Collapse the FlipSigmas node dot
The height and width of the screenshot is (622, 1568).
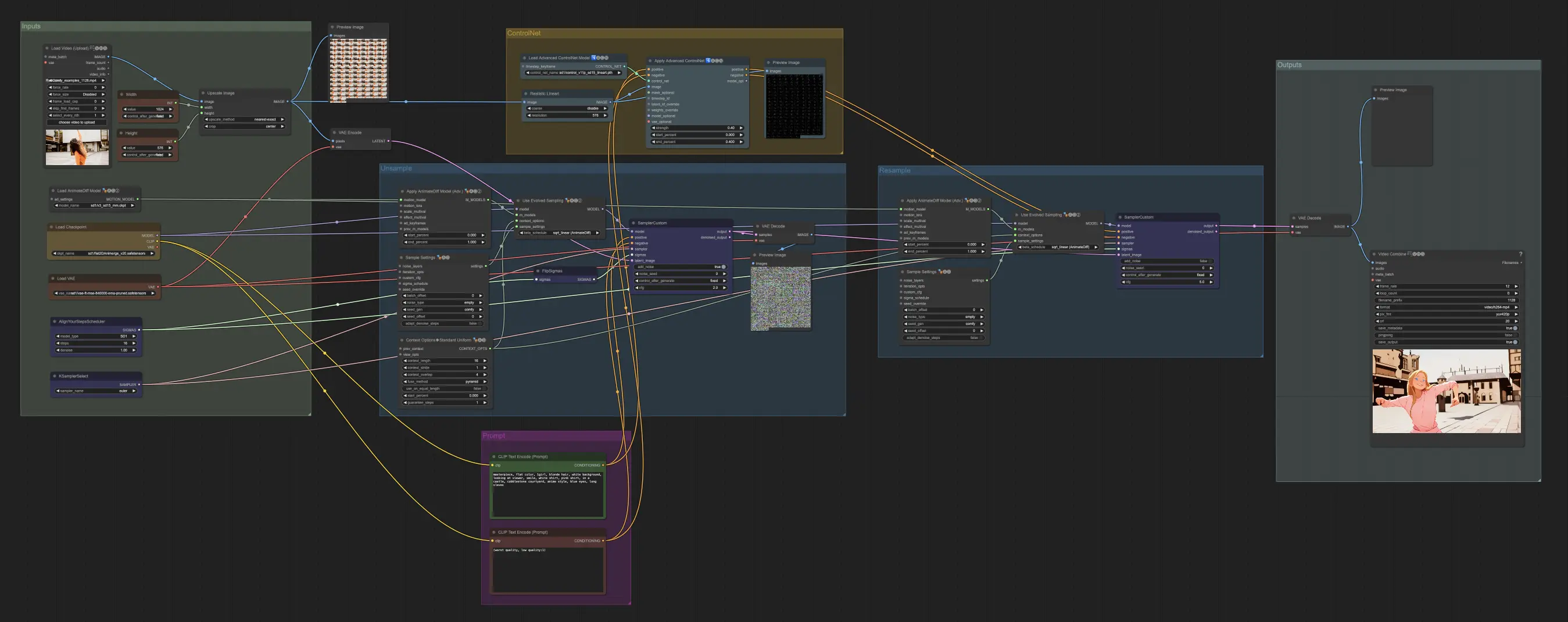[x=538, y=271]
